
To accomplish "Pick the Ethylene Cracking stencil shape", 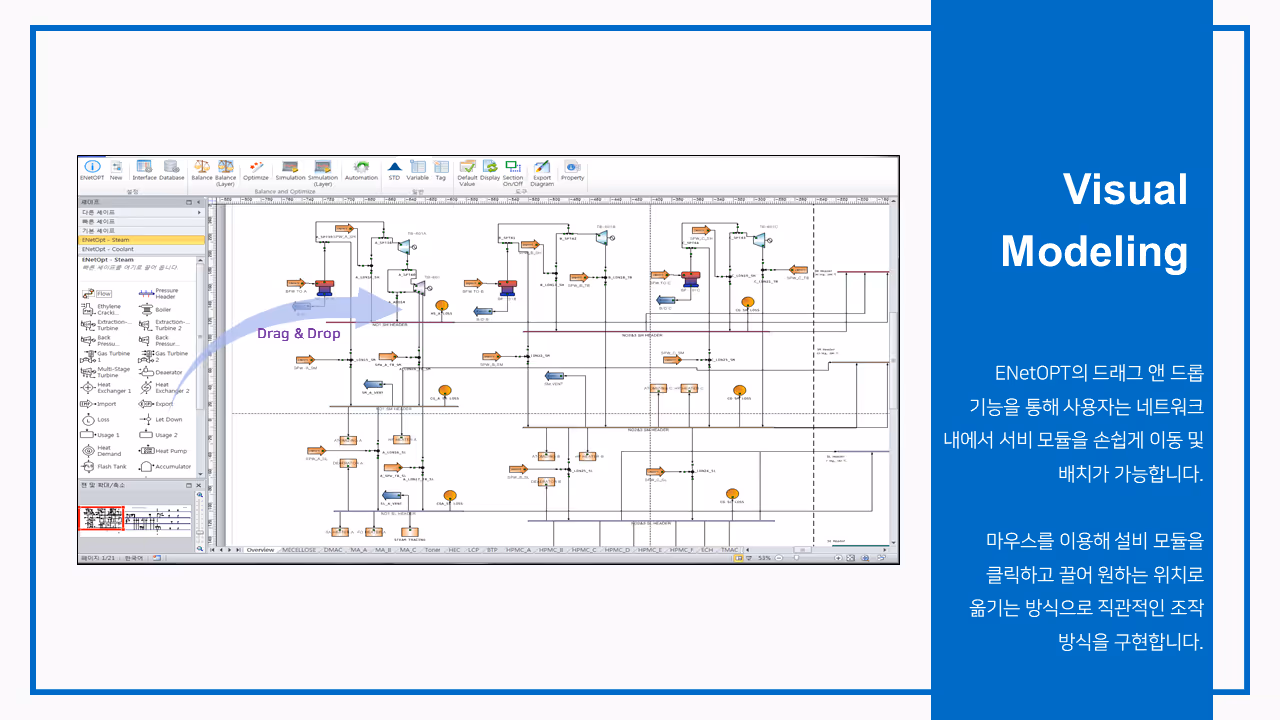I will [101, 310].
